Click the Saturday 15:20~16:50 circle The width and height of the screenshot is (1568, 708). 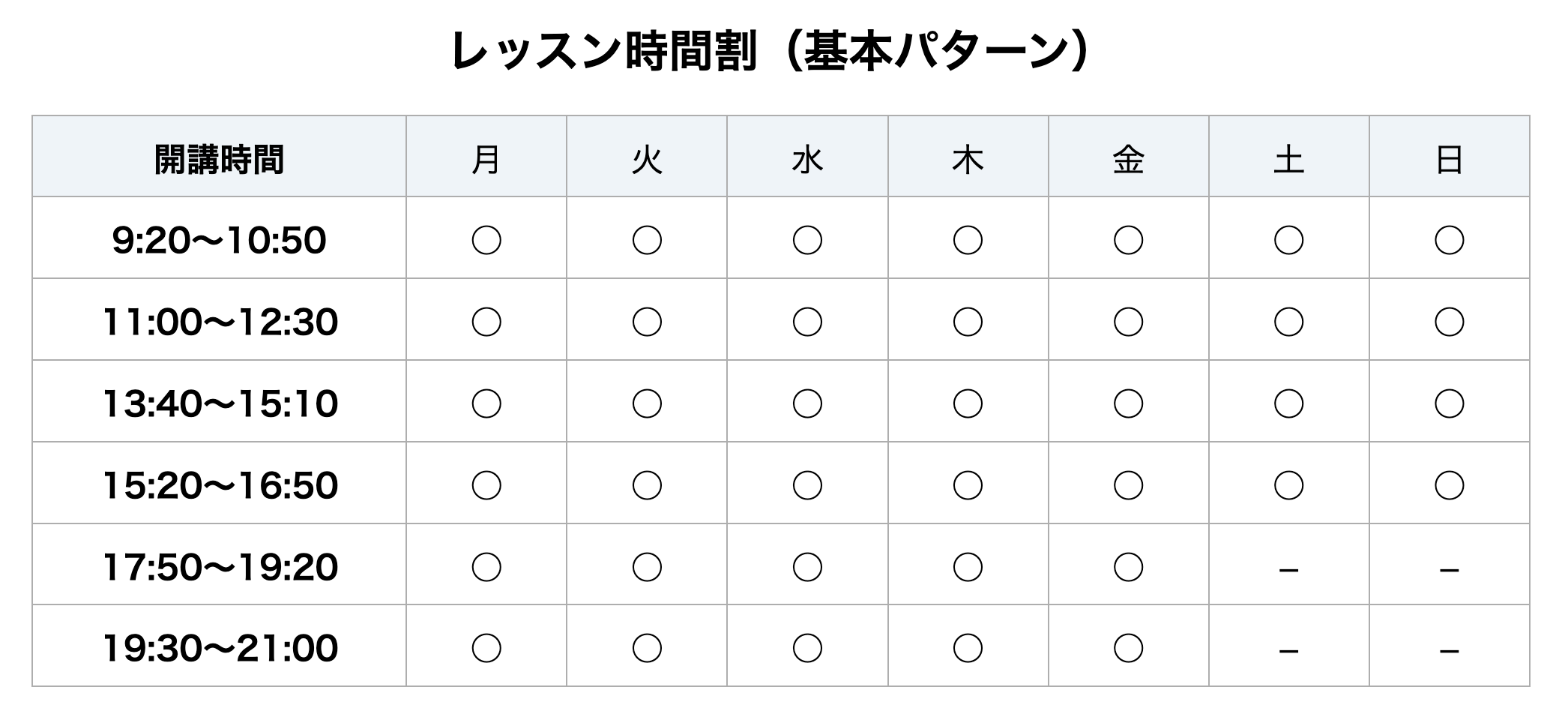(1288, 486)
